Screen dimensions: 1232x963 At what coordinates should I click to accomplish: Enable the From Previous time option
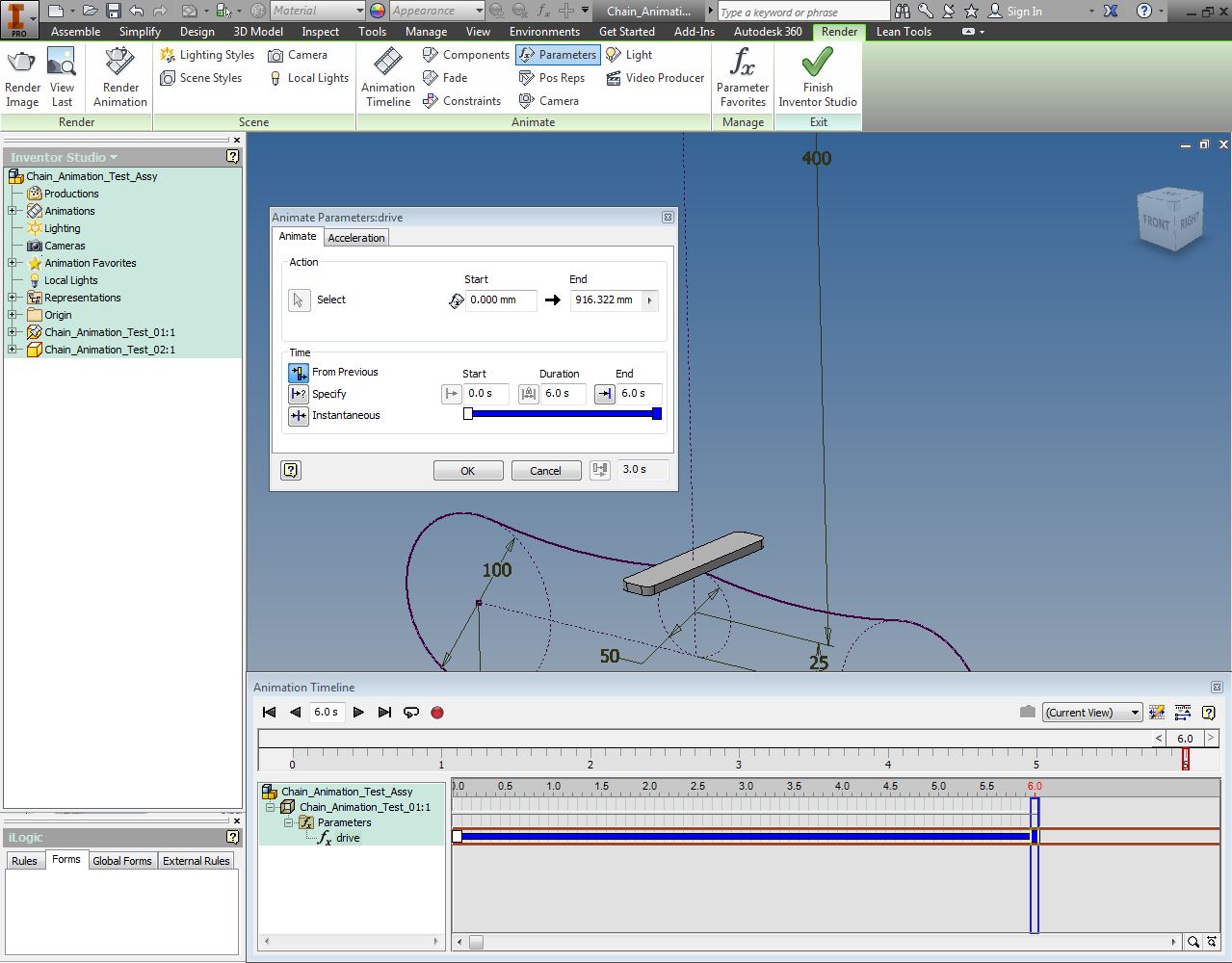(x=299, y=373)
